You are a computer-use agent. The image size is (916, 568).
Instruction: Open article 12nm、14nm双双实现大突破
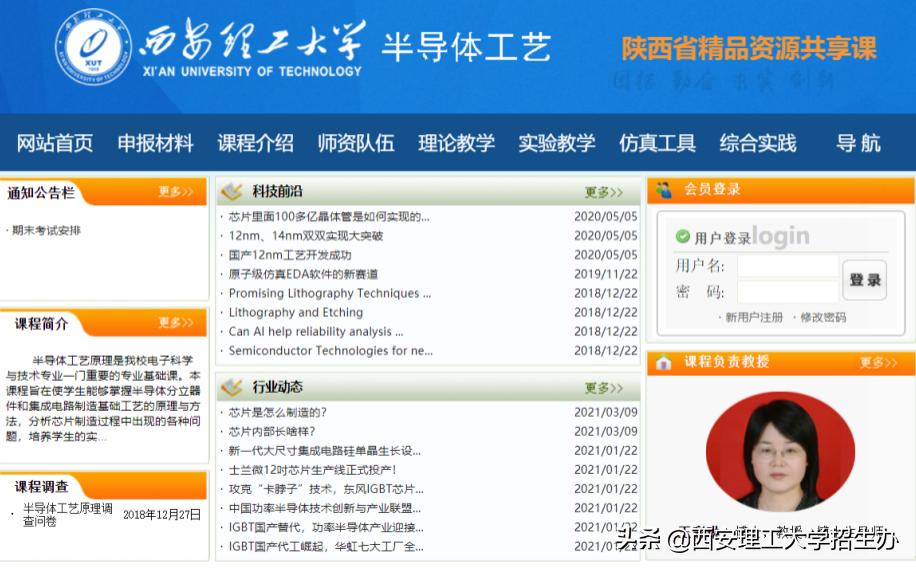click(306, 236)
